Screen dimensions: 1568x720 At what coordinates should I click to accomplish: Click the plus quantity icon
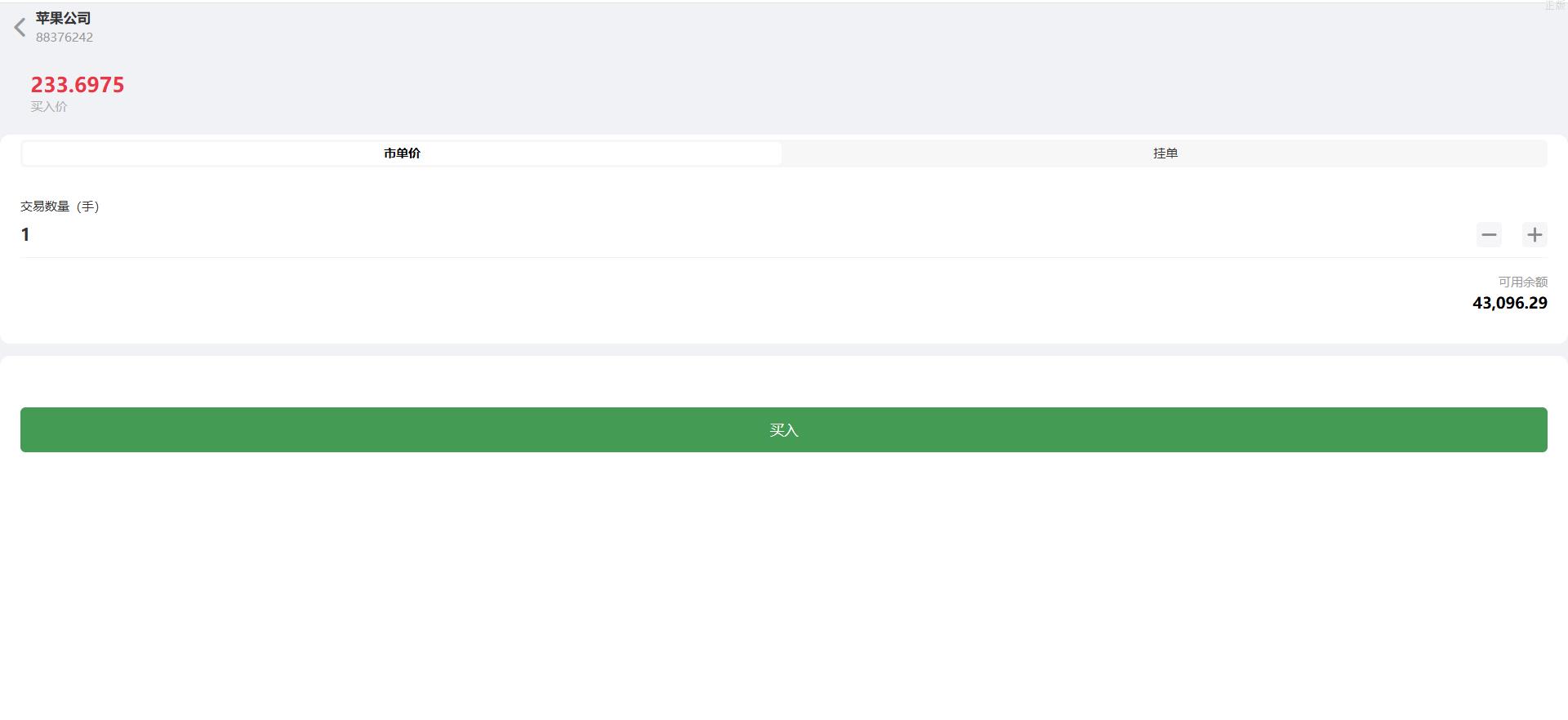[1535, 235]
